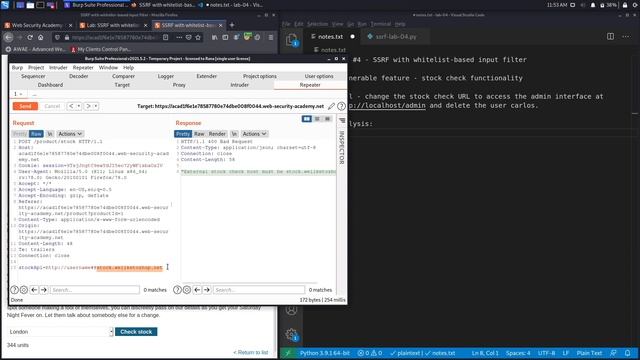The height and width of the screenshot is (360, 640).
Task: Go to previous request in Repeater history
Action: pos(71,106)
